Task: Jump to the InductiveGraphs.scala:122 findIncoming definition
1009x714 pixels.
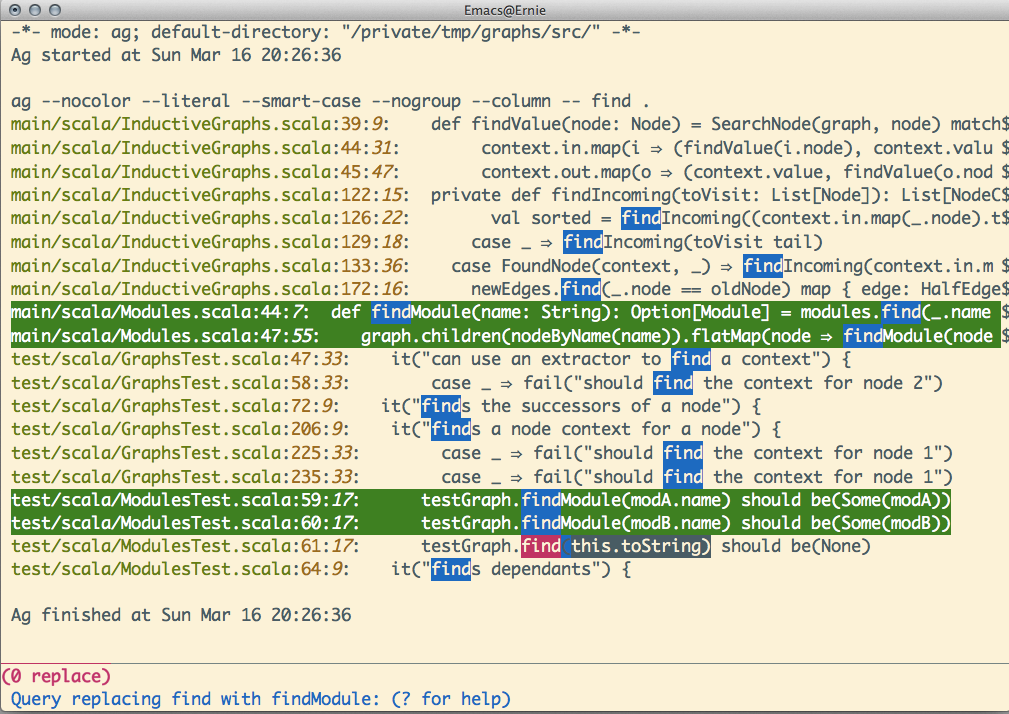Action: point(188,195)
